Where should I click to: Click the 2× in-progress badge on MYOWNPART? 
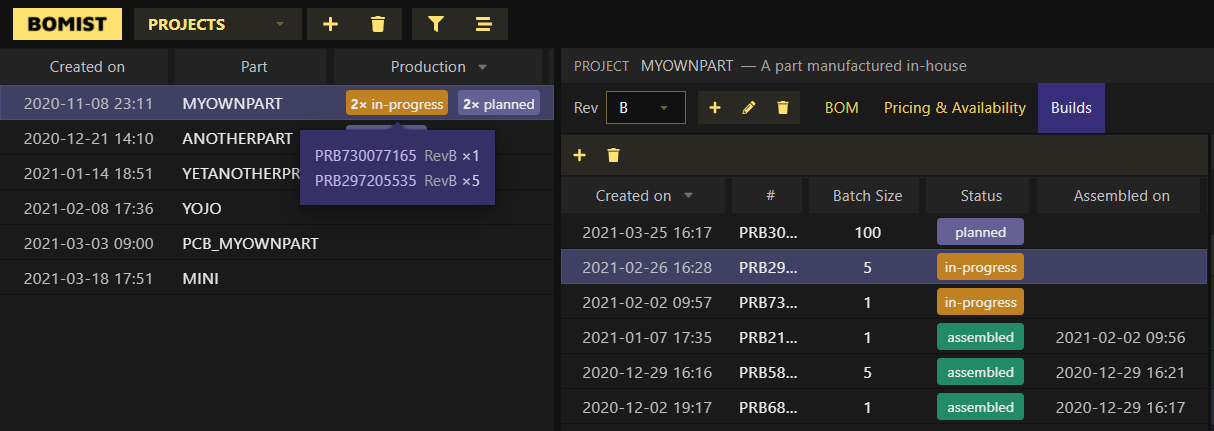tap(397, 103)
